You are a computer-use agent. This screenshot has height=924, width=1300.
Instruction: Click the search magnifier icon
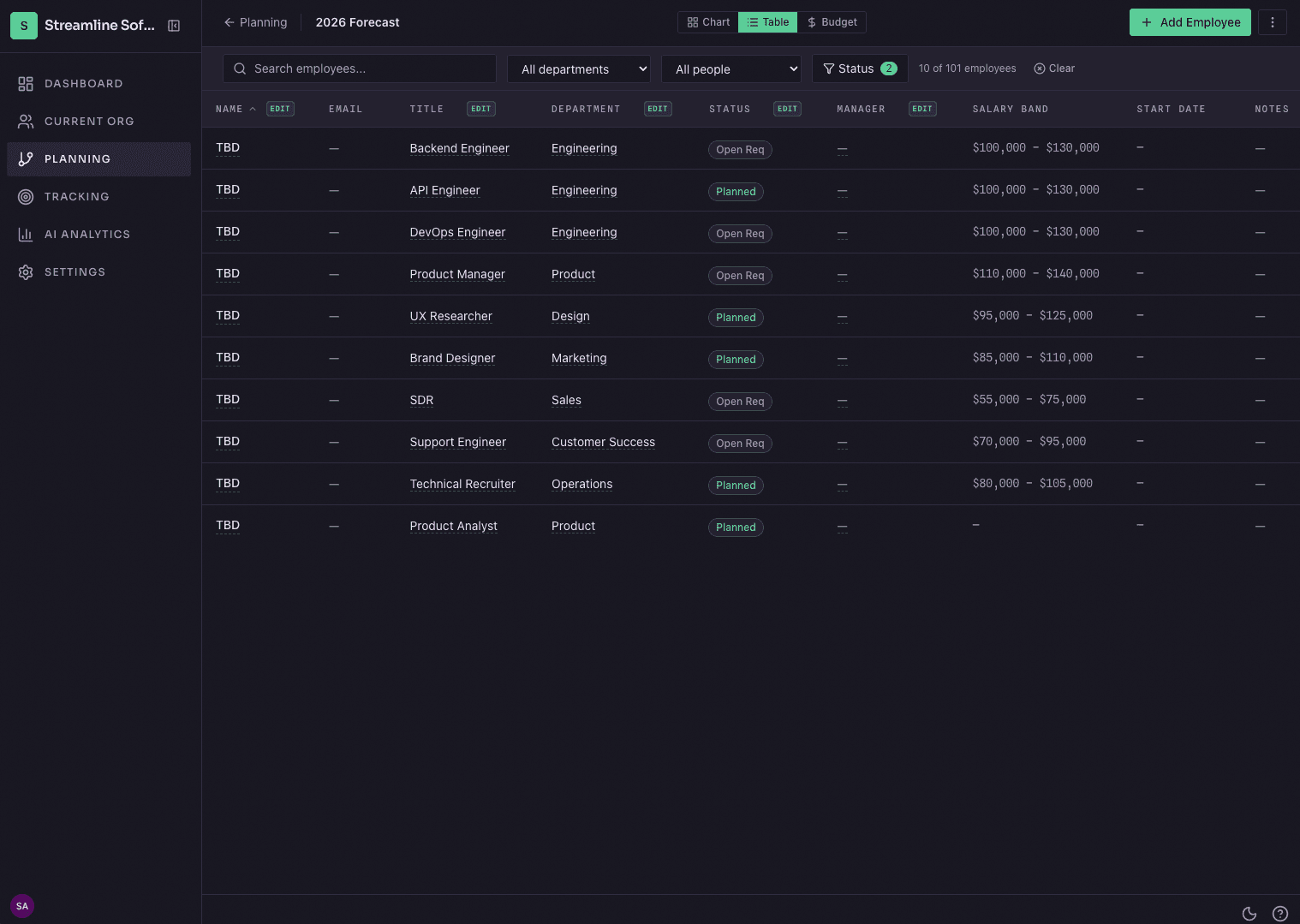(240, 69)
